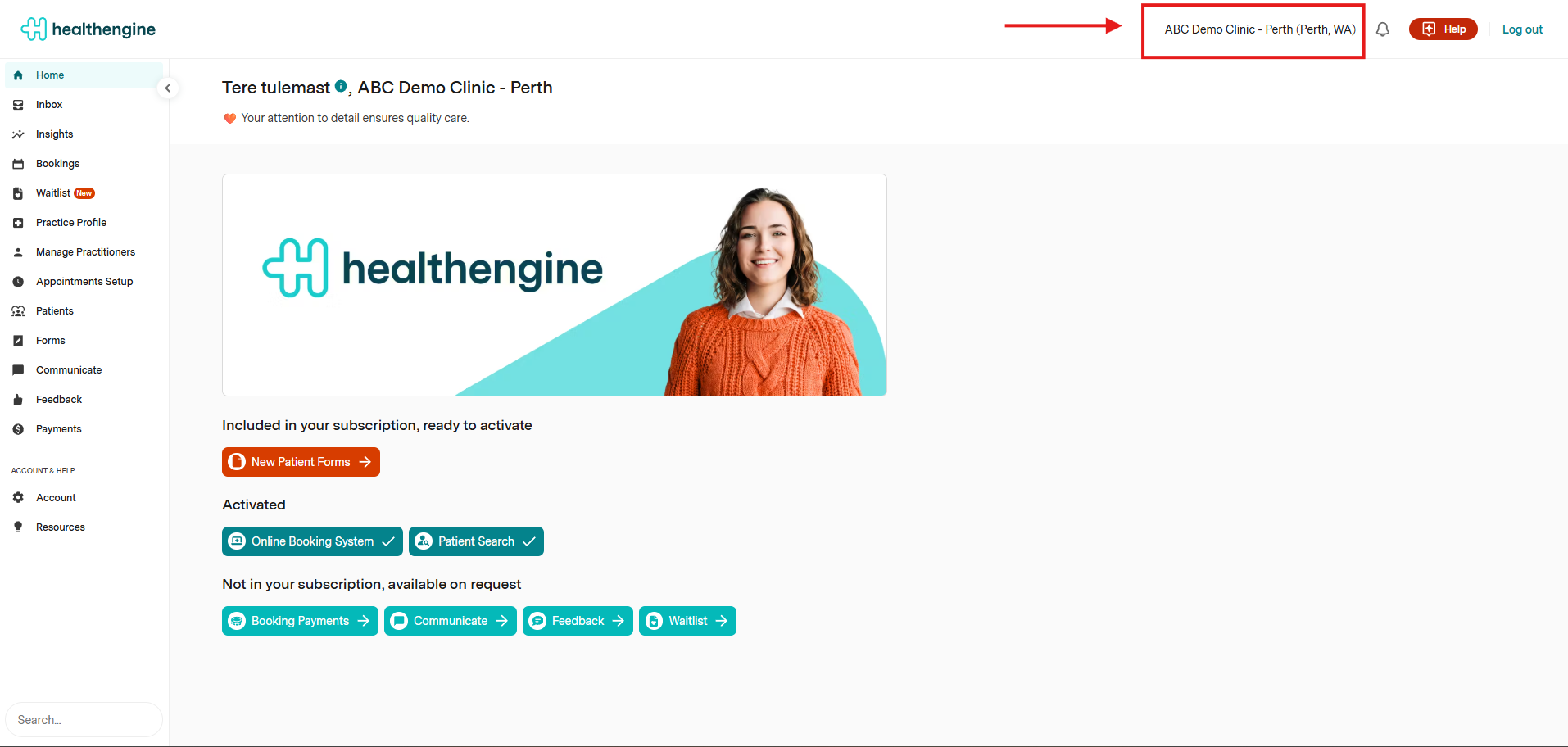Open the ABC Demo Clinic practice selector
This screenshot has height=747, width=1568.
coord(1258,29)
